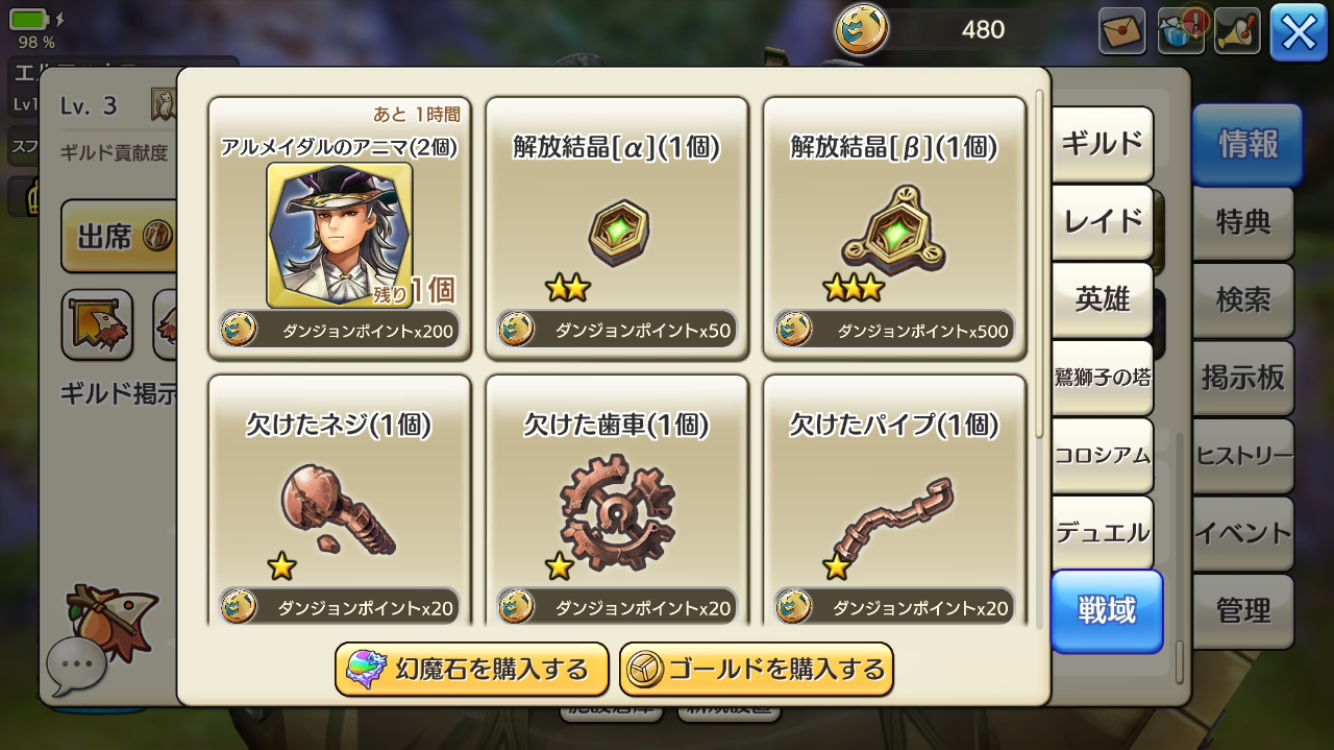Image resolution: width=1334 pixels, height=750 pixels.
Task: Tap the horn announcement icon
Action: click(1237, 31)
